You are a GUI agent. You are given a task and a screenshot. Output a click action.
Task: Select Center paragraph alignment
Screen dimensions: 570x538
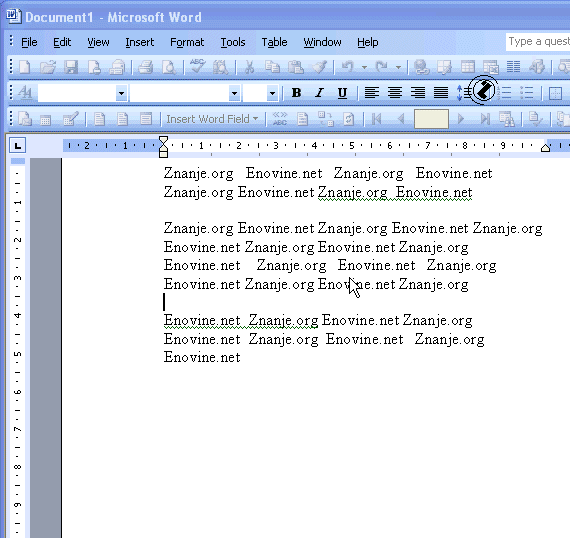395,93
